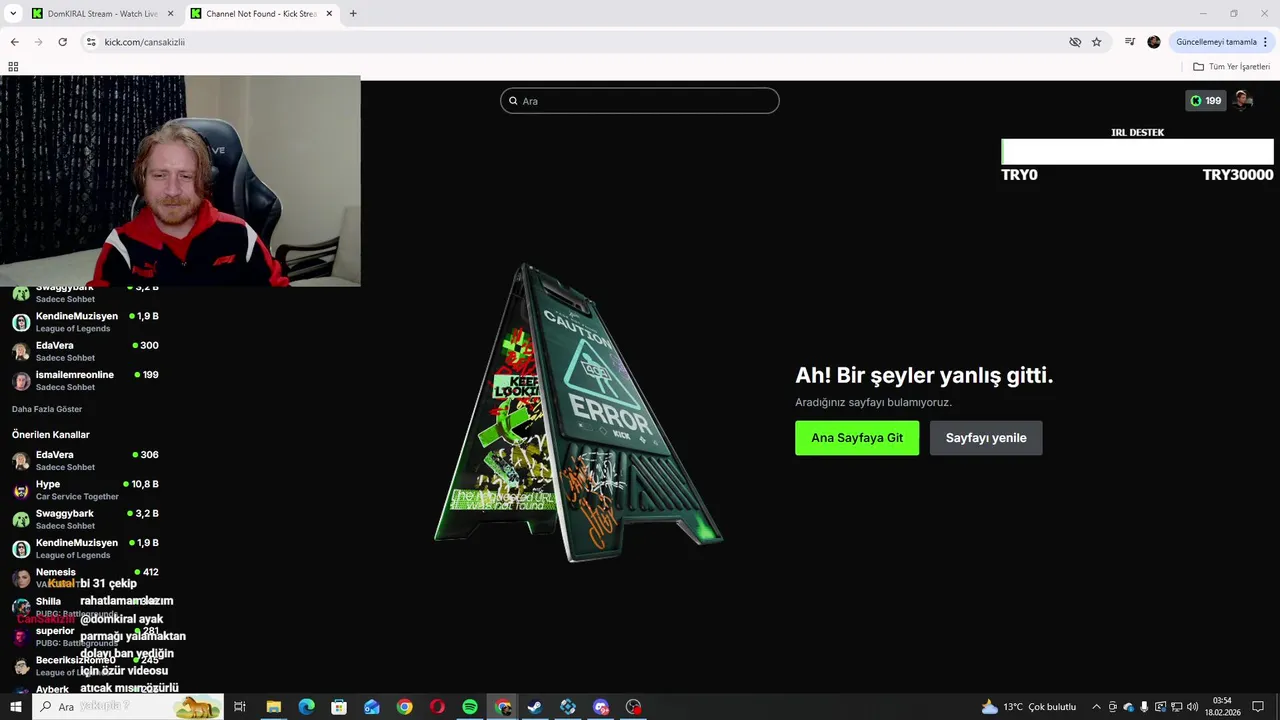
Task: Open the volume icon in system tray
Action: tap(1192, 707)
